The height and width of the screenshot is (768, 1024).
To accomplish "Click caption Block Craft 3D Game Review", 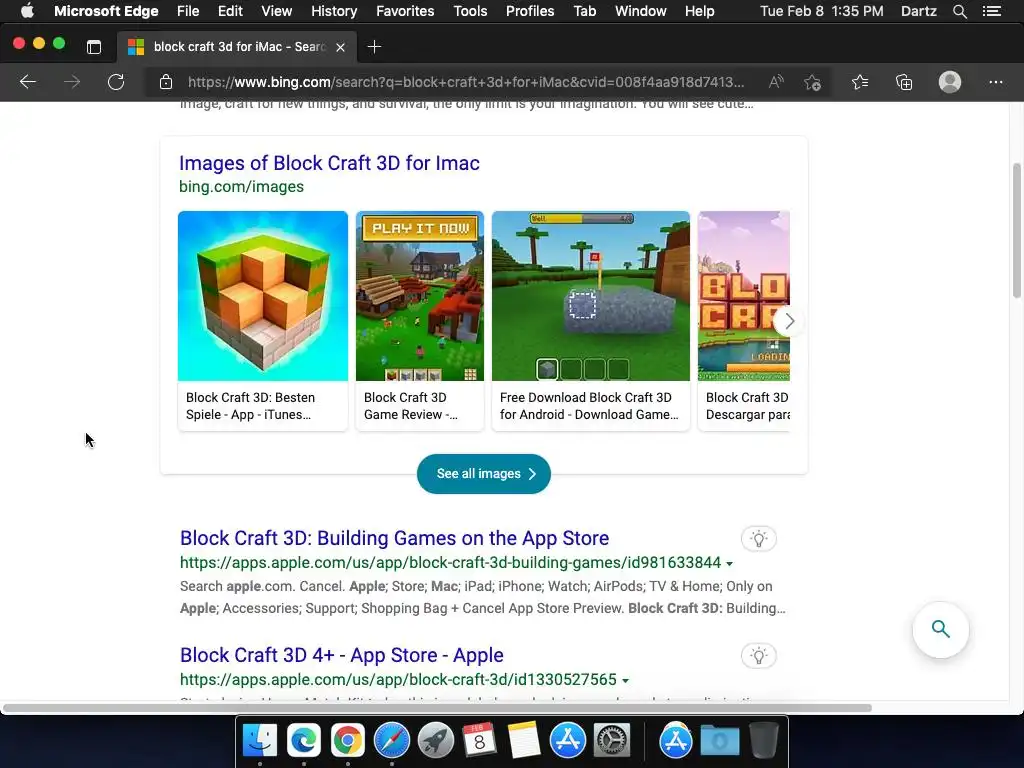I will [x=410, y=406].
